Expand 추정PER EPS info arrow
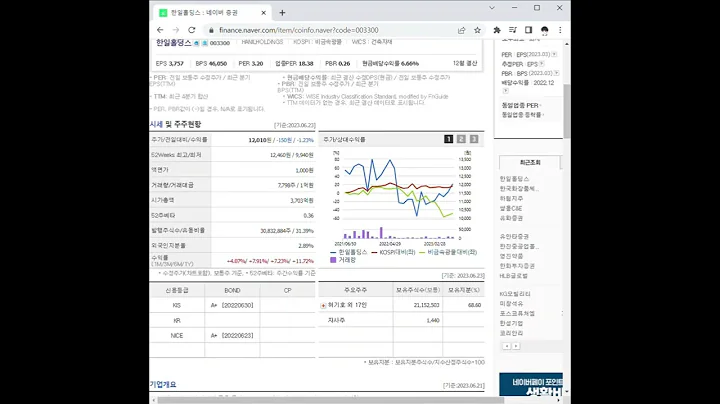 pyautogui.click(x=542, y=64)
